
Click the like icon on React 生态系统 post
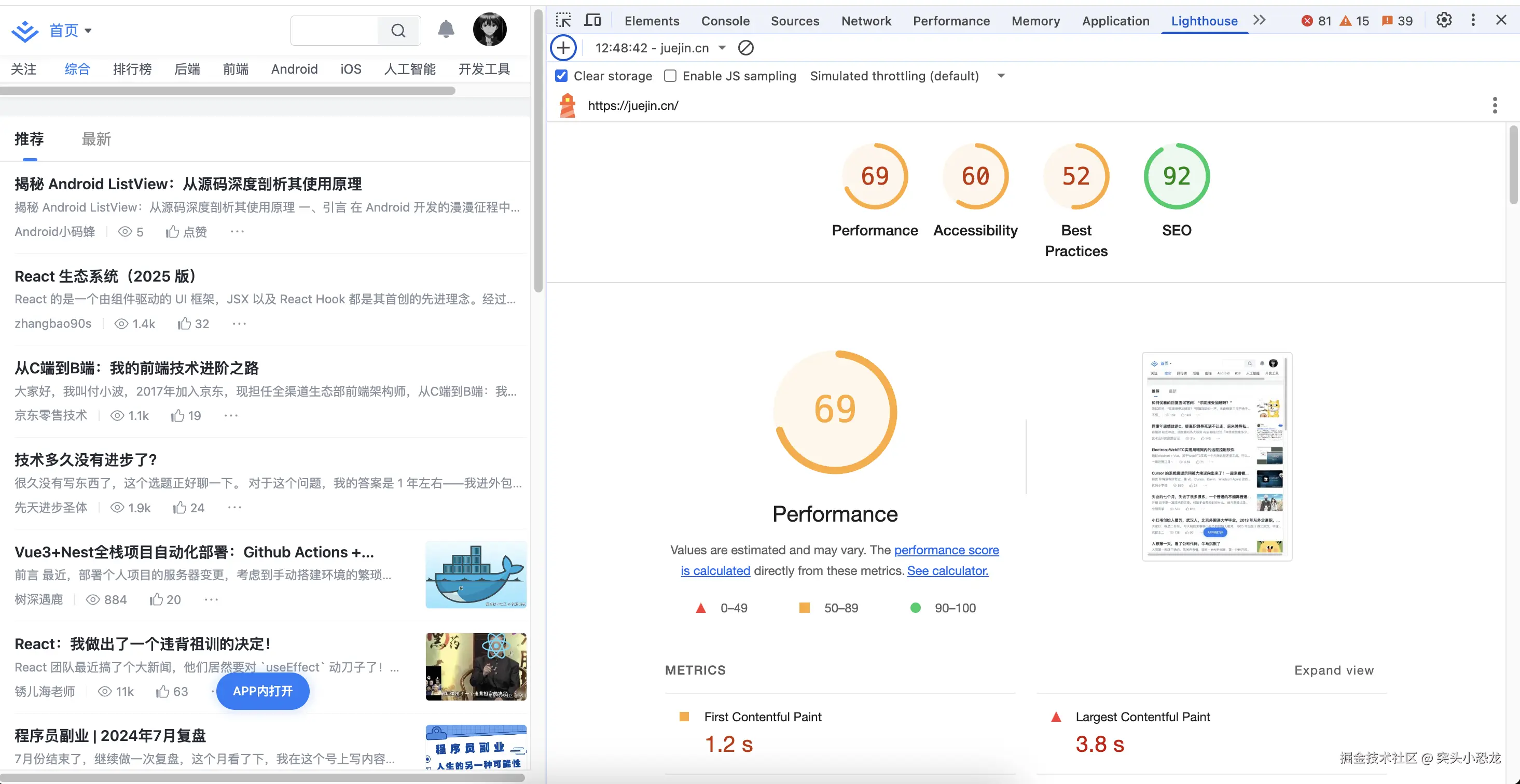(x=185, y=324)
